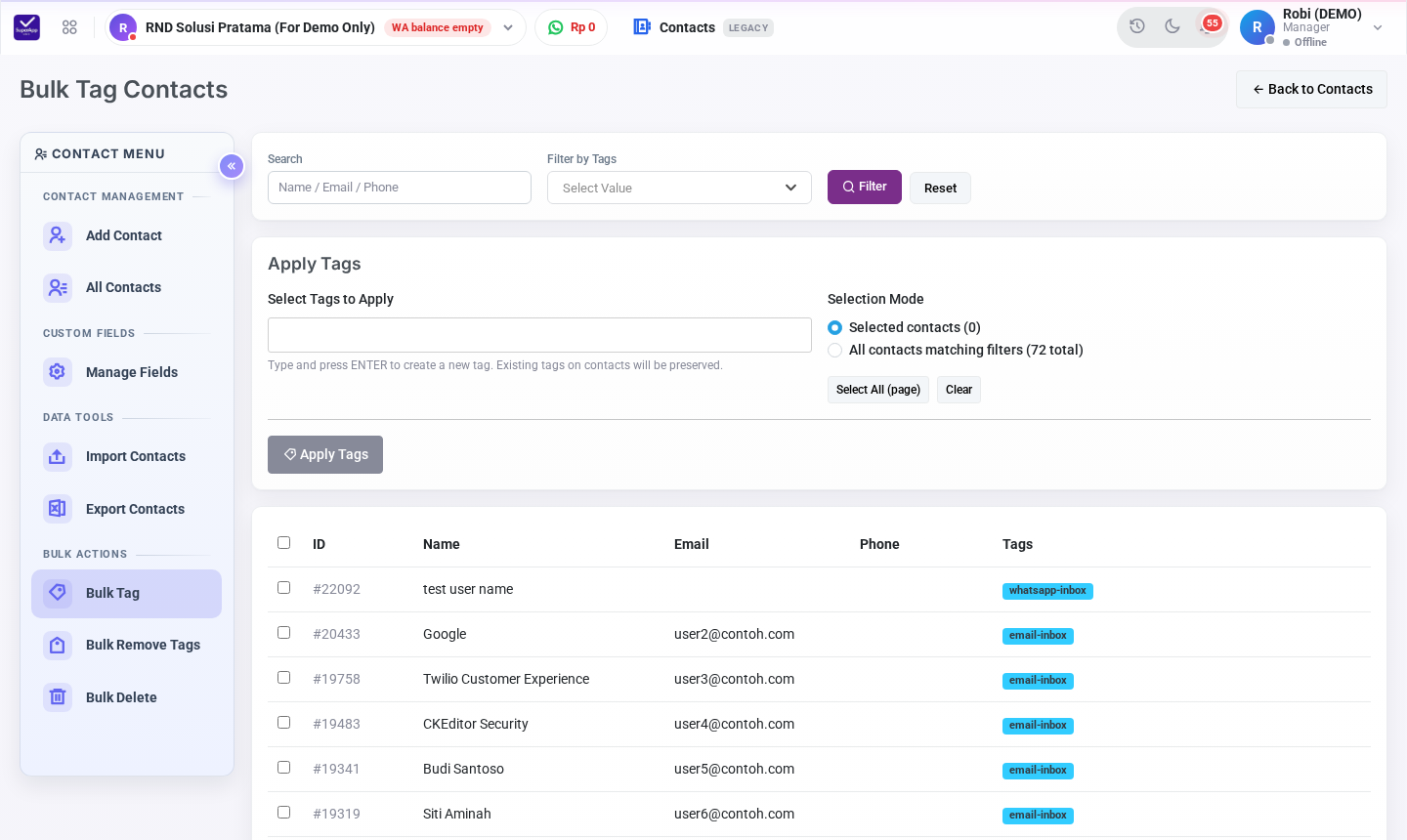Click the Bulk Tag icon
This screenshot has height=840, width=1407.
coord(58,593)
